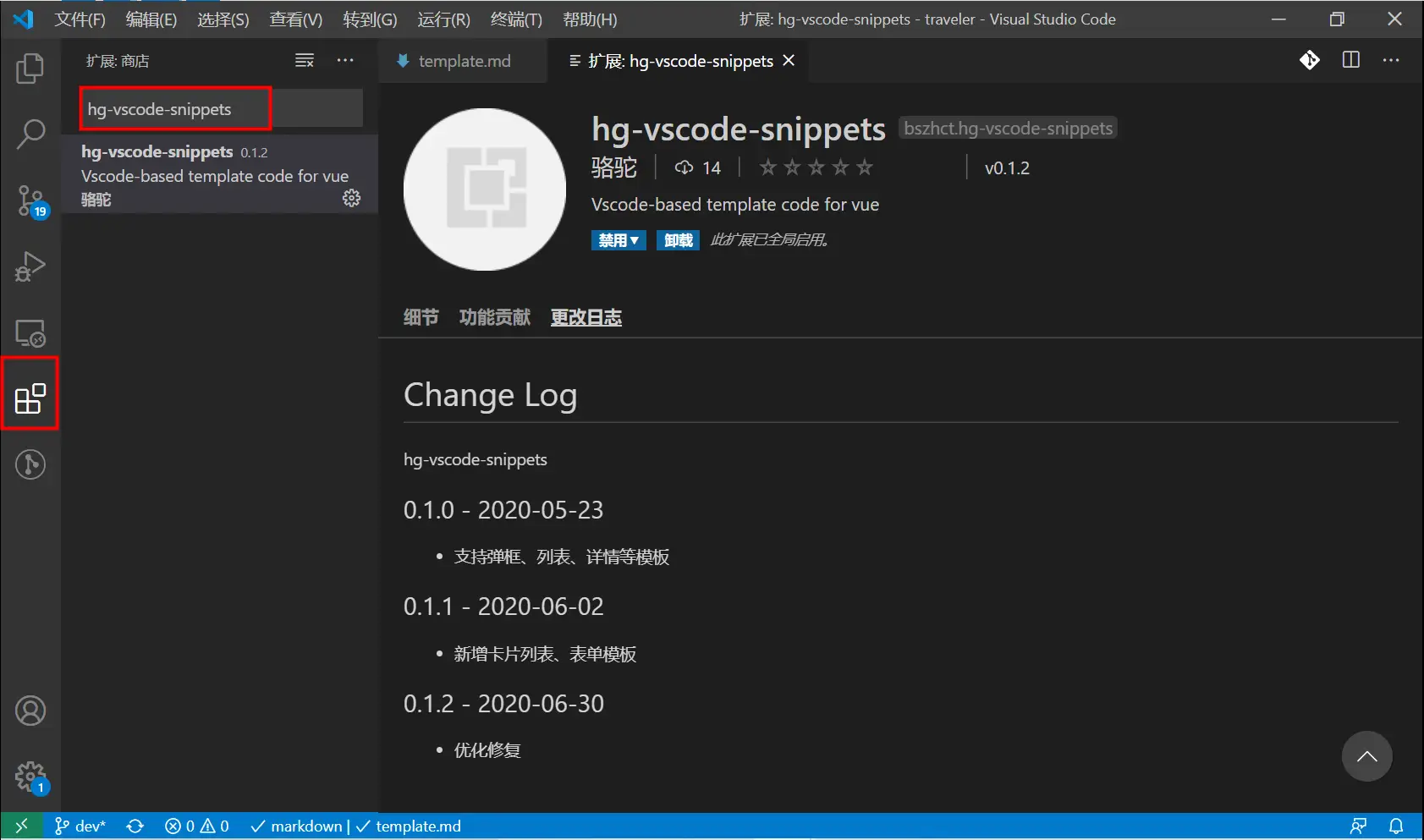Open the 选择(S) menu
Viewport: 1424px width, 840px height.
[223, 19]
